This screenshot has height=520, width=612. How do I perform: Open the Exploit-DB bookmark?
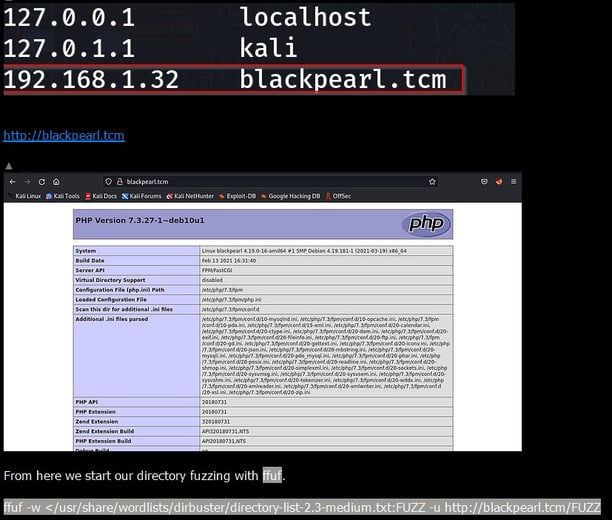pos(237,196)
